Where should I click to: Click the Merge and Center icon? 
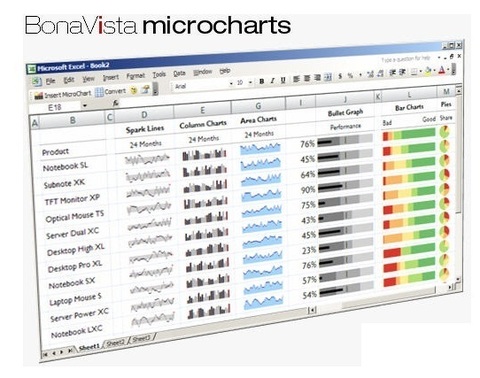pos(328,77)
